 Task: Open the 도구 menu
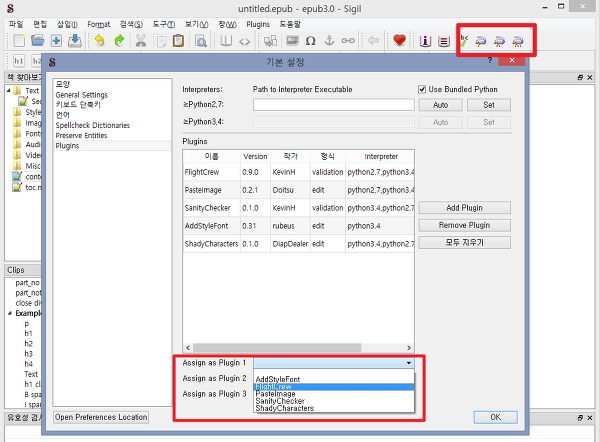click(x=164, y=24)
